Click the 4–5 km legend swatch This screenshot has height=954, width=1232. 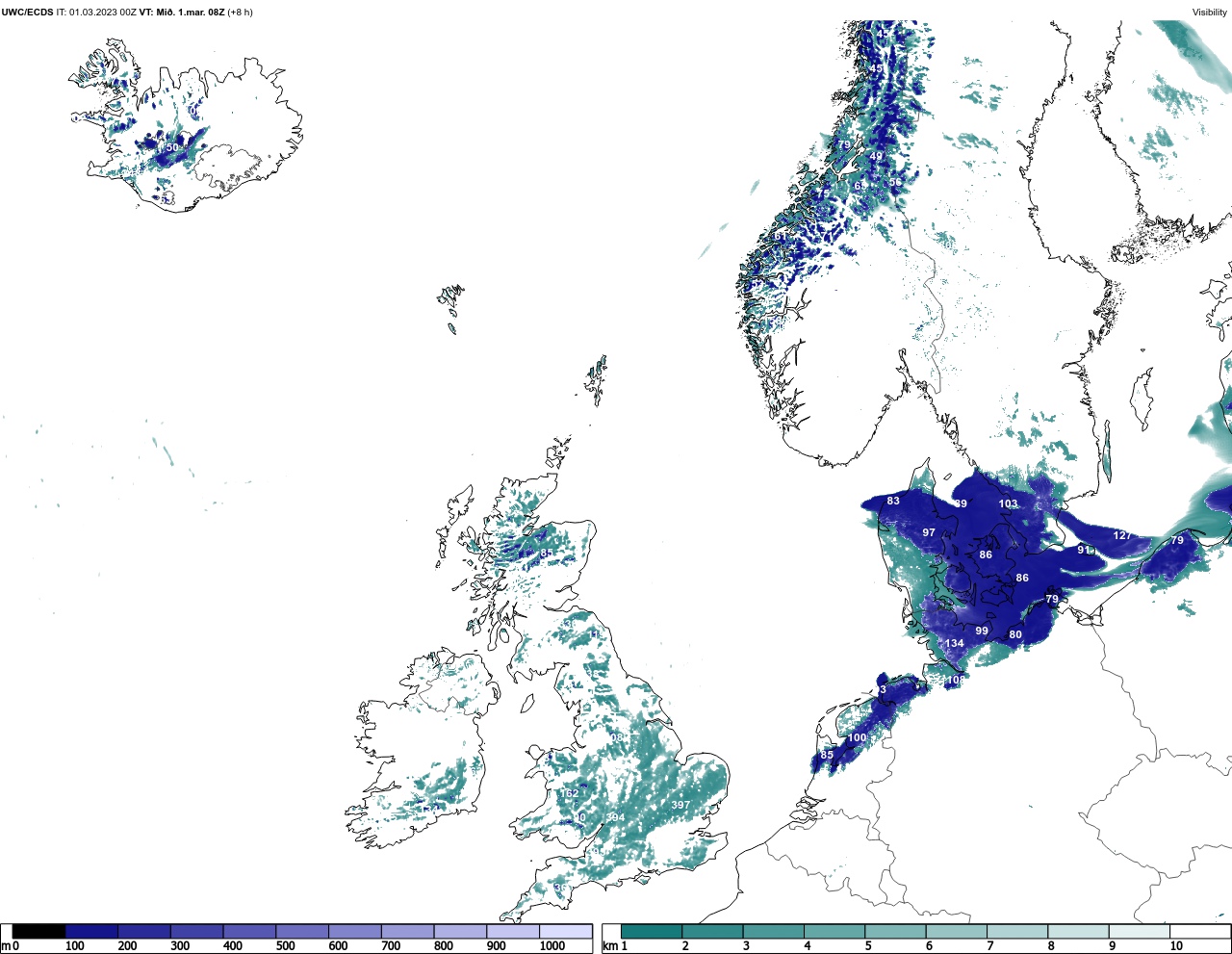[x=834, y=932]
